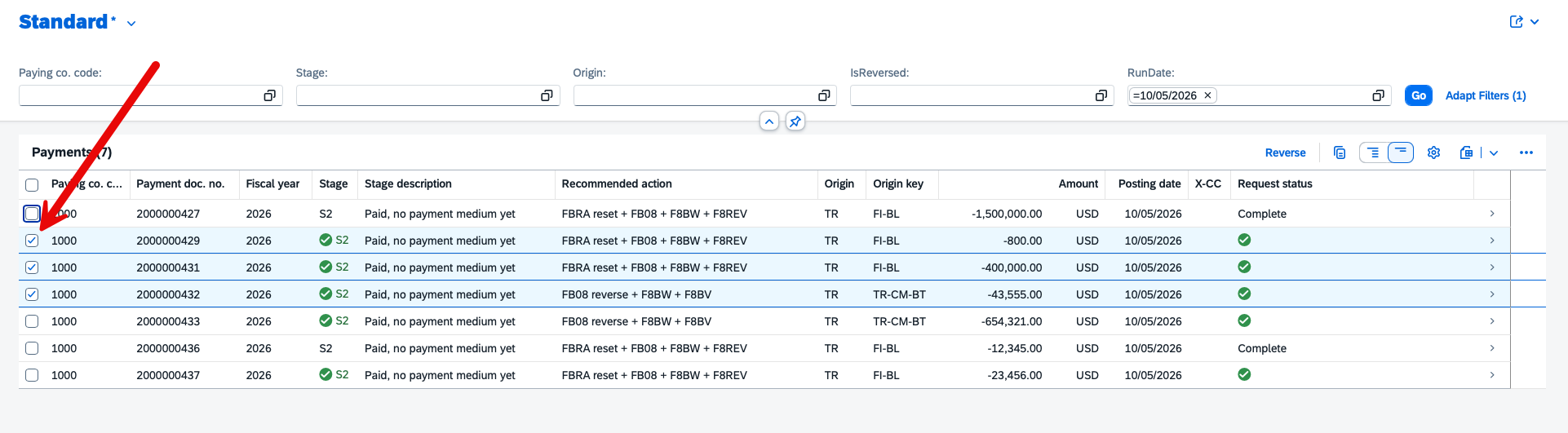Open Adapt Filters (1)
The height and width of the screenshot is (433, 1568).
tap(1486, 95)
